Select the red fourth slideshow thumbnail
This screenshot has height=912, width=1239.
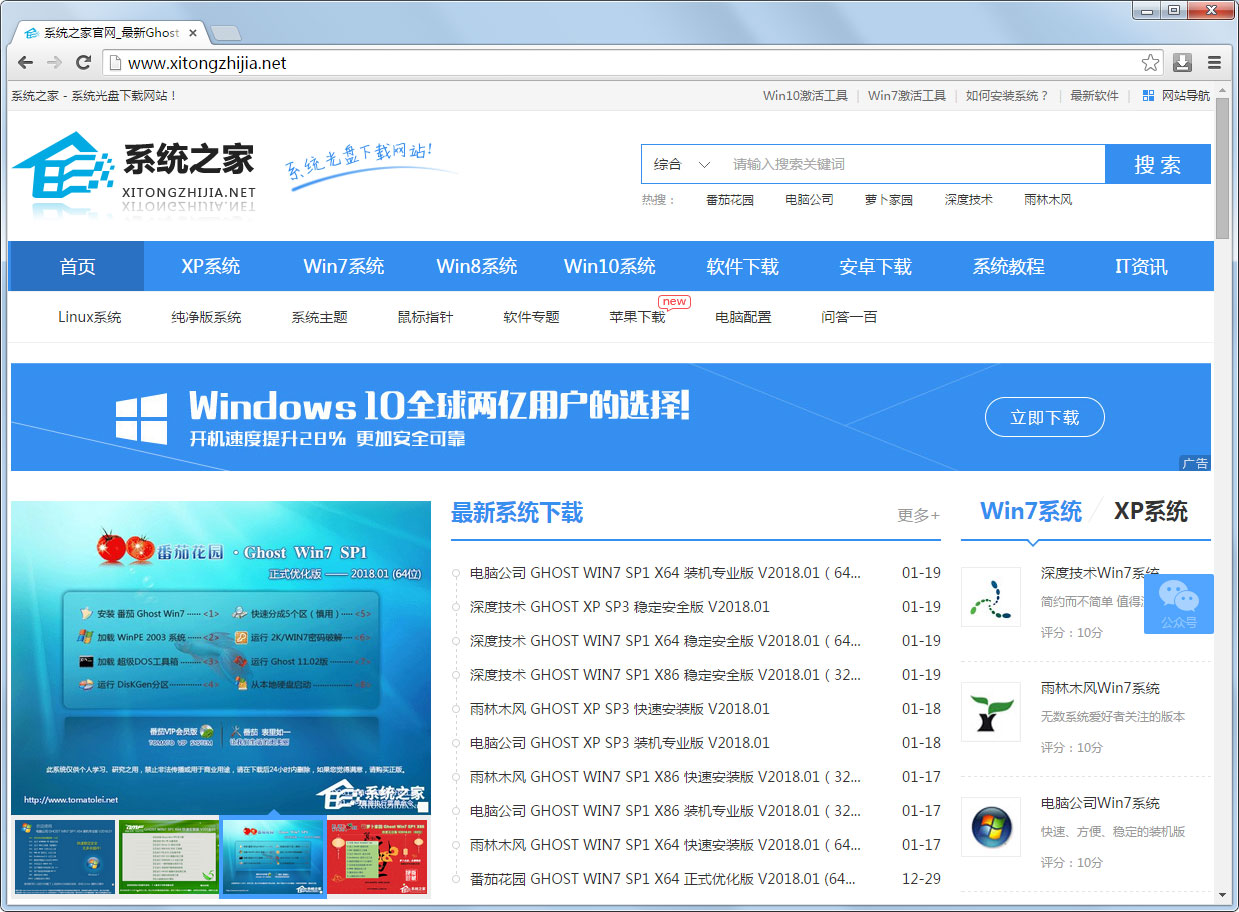tap(377, 857)
